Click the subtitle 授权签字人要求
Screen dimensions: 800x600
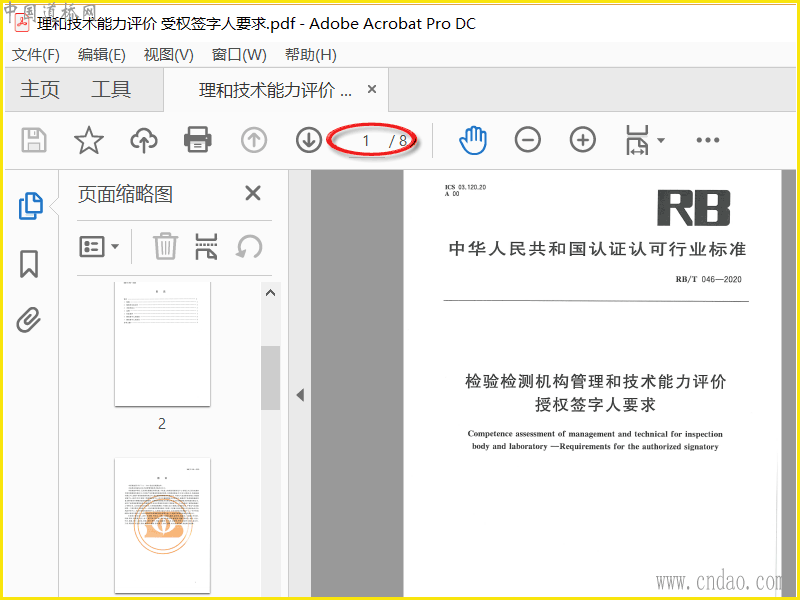(x=595, y=405)
